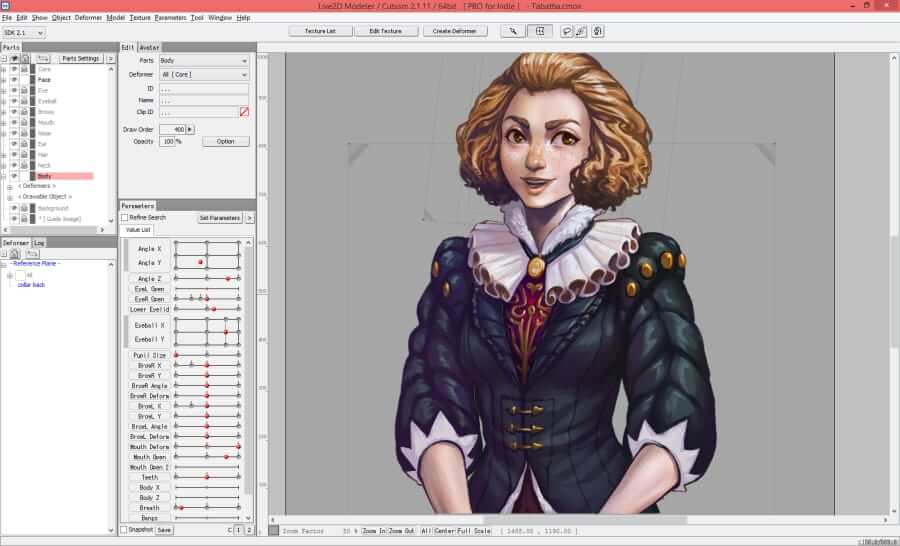Hide the Face part with eye icon
This screenshot has height=546, width=900.
[14, 80]
